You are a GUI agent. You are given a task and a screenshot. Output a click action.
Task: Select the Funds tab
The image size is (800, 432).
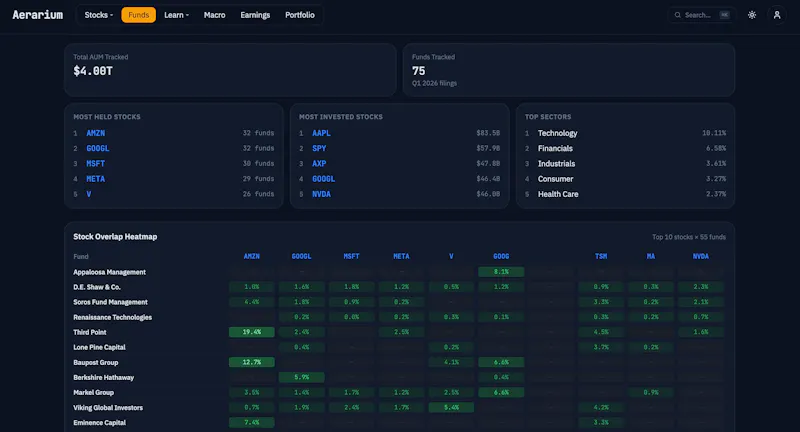click(x=138, y=15)
